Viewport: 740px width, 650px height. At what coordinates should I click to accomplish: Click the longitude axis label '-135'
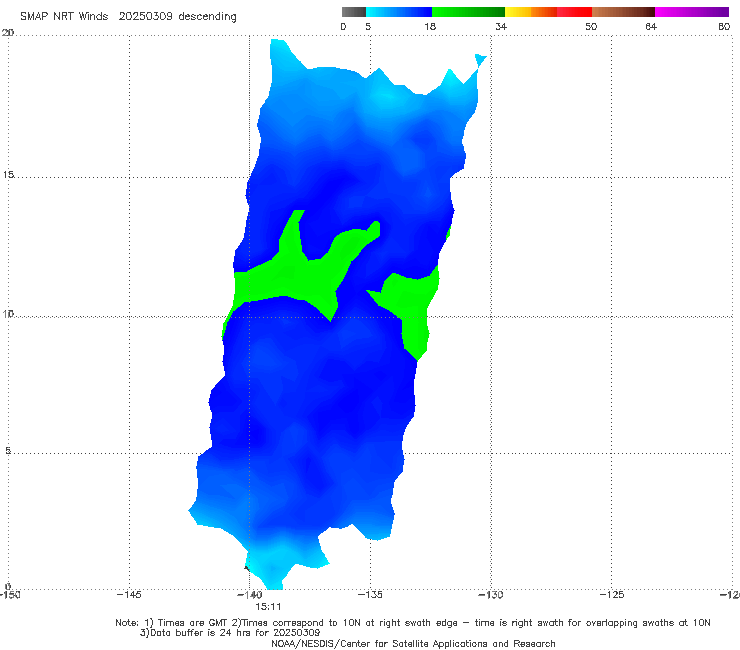tap(370, 595)
